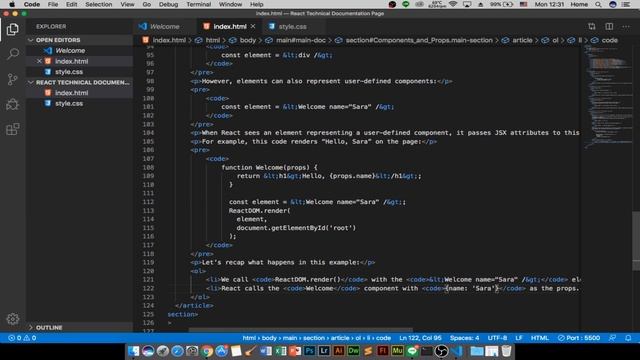Open the Go menu
Viewport: 640px width, 360px height.
pos(147,4)
